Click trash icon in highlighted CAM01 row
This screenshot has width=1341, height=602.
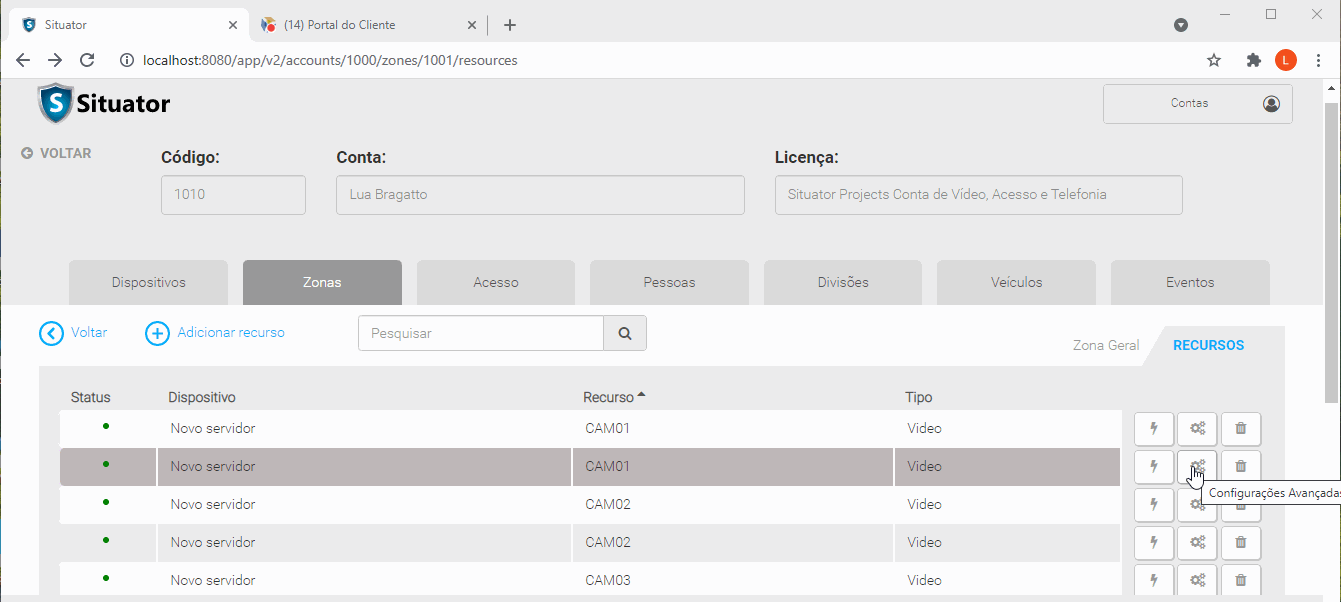click(1241, 466)
